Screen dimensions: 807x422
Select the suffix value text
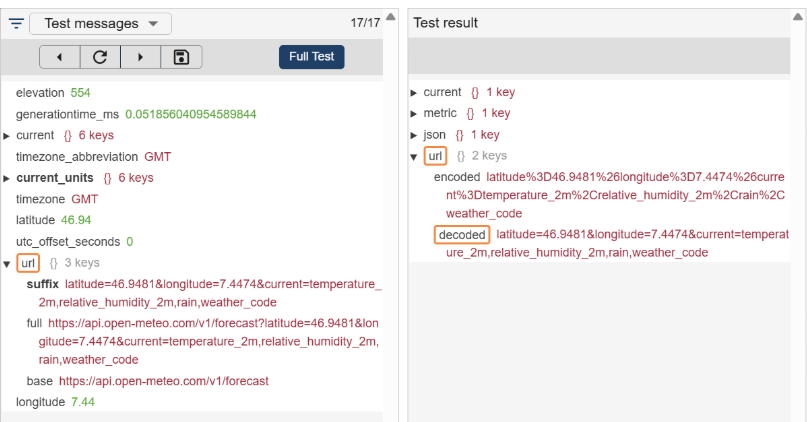(x=210, y=293)
